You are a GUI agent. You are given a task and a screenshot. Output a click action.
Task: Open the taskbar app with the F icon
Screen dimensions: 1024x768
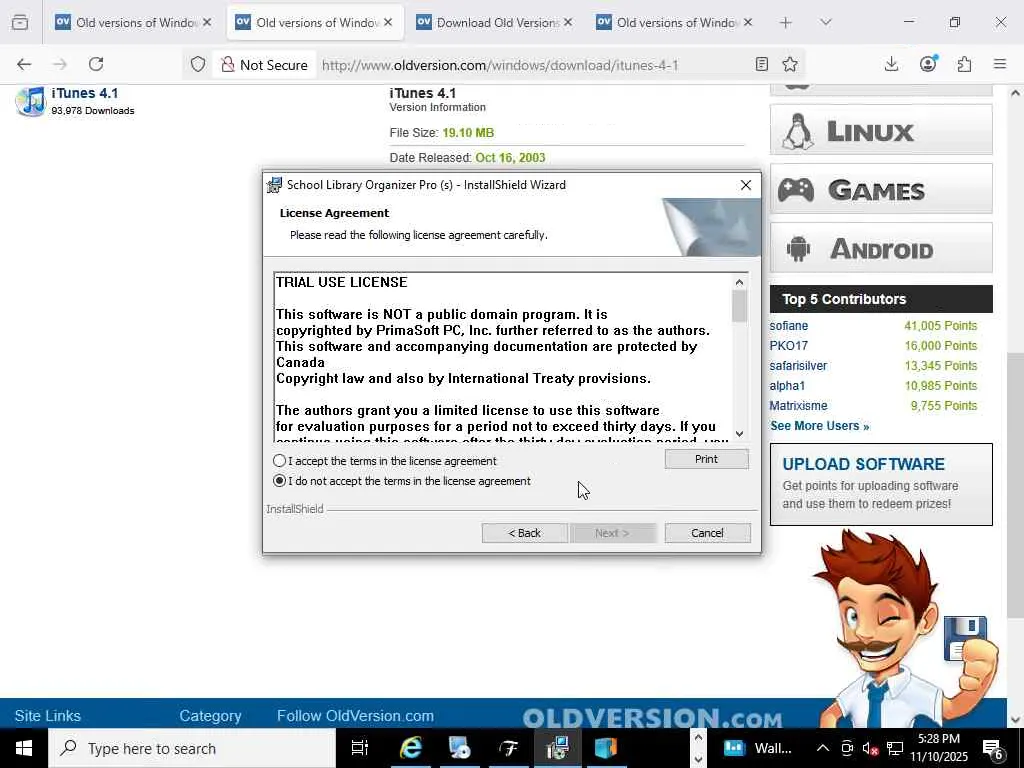509,748
